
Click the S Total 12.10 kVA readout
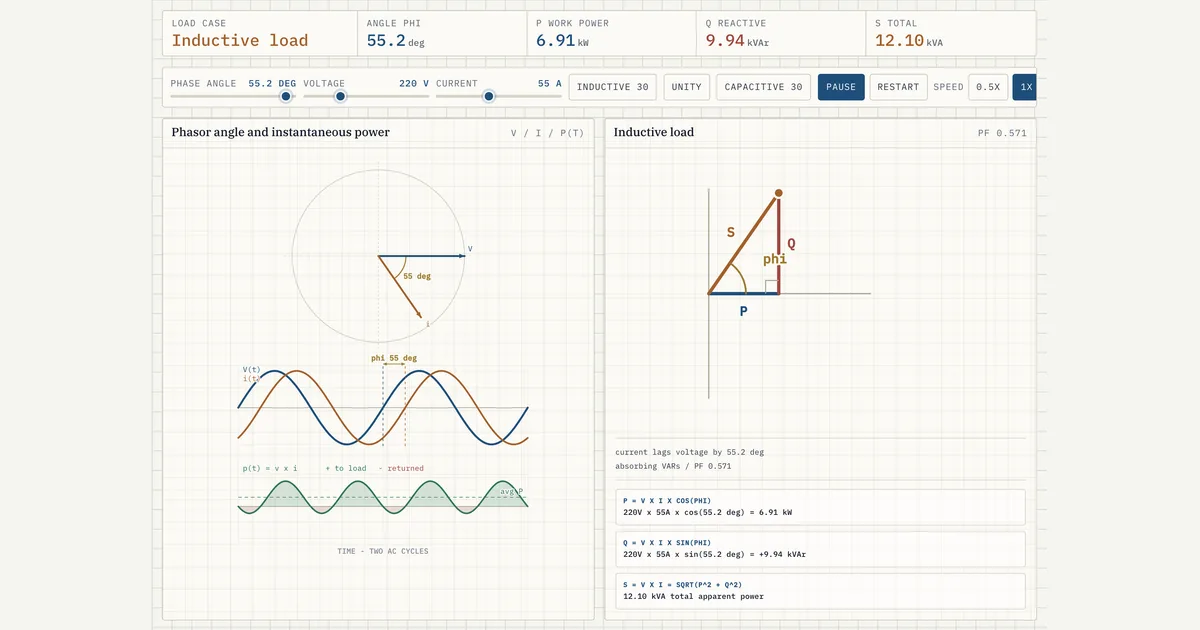tap(909, 41)
